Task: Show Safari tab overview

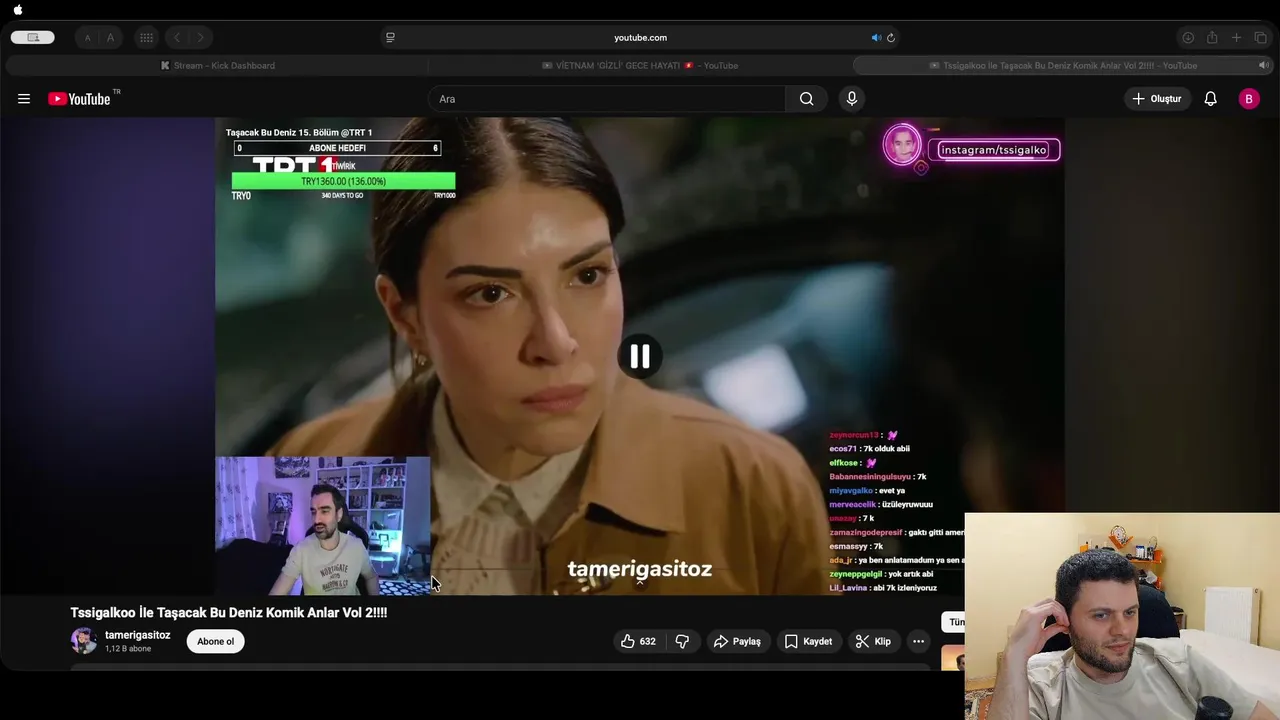Action: (x=1260, y=38)
